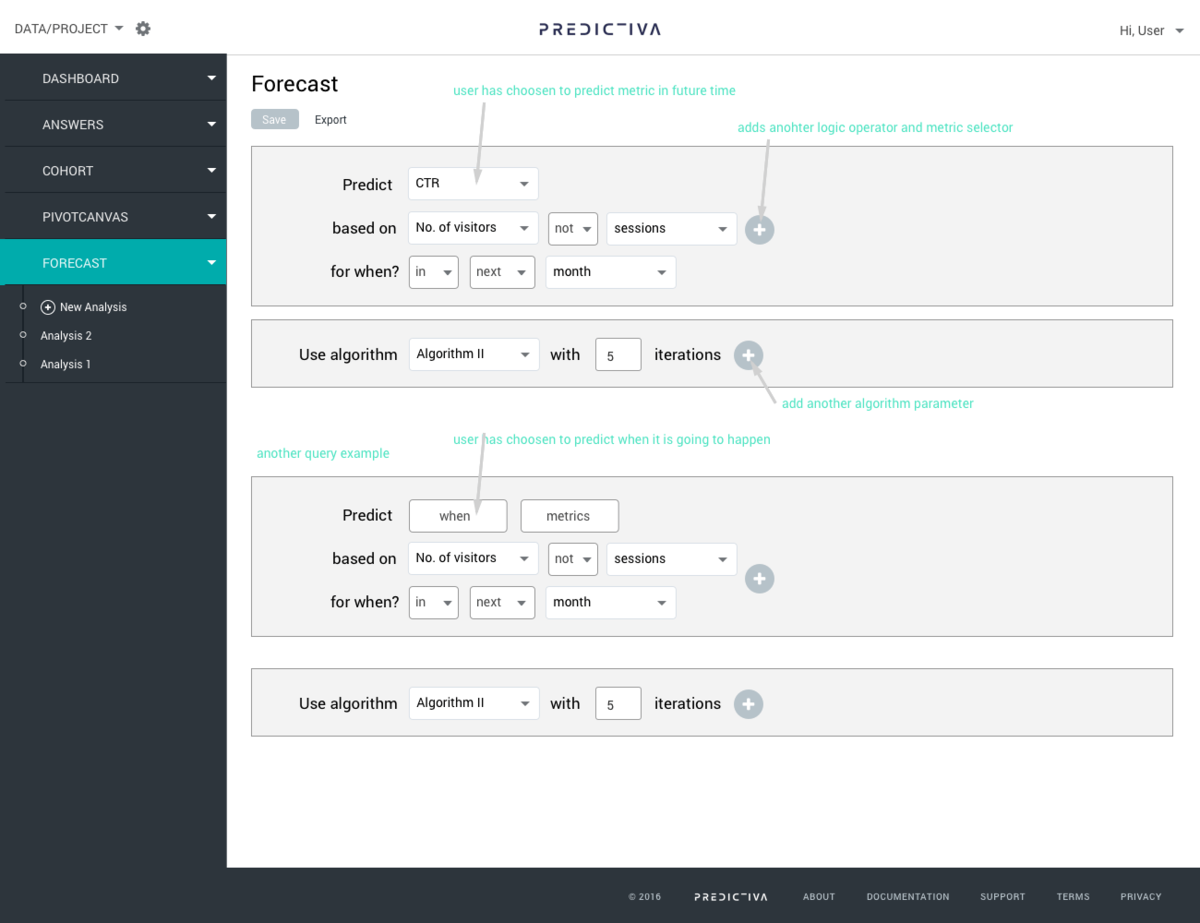Viewport: 1200px width, 923px height.
Task: Click the Save button
Action: pyautogui.click(x=274, y=118)
